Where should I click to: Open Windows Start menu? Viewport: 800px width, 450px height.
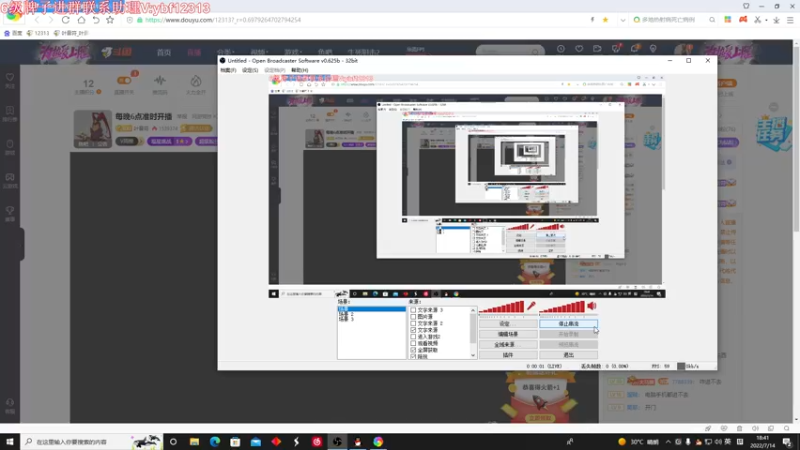[10, 441]
